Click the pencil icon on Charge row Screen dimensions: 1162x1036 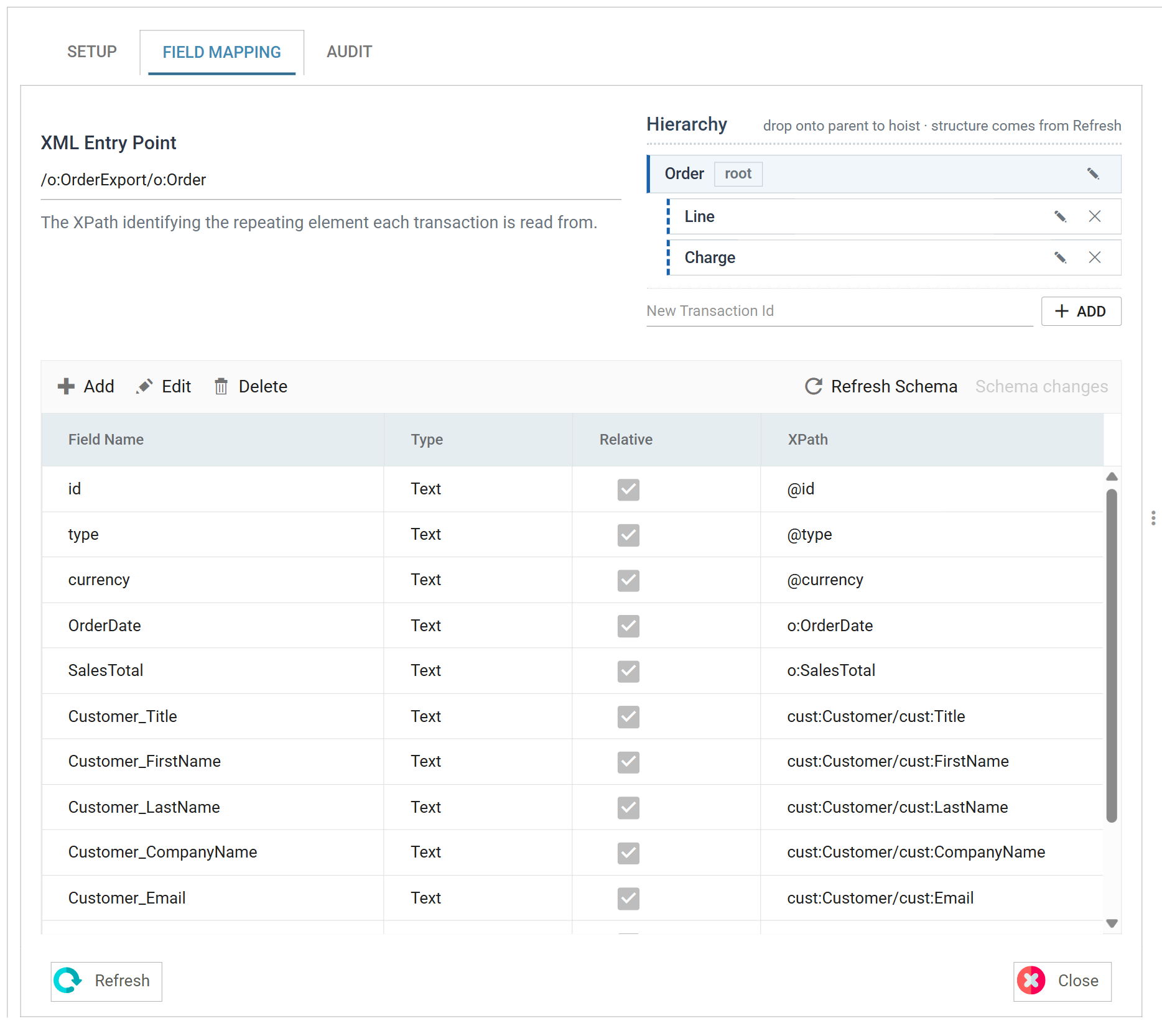point(1061,257)
